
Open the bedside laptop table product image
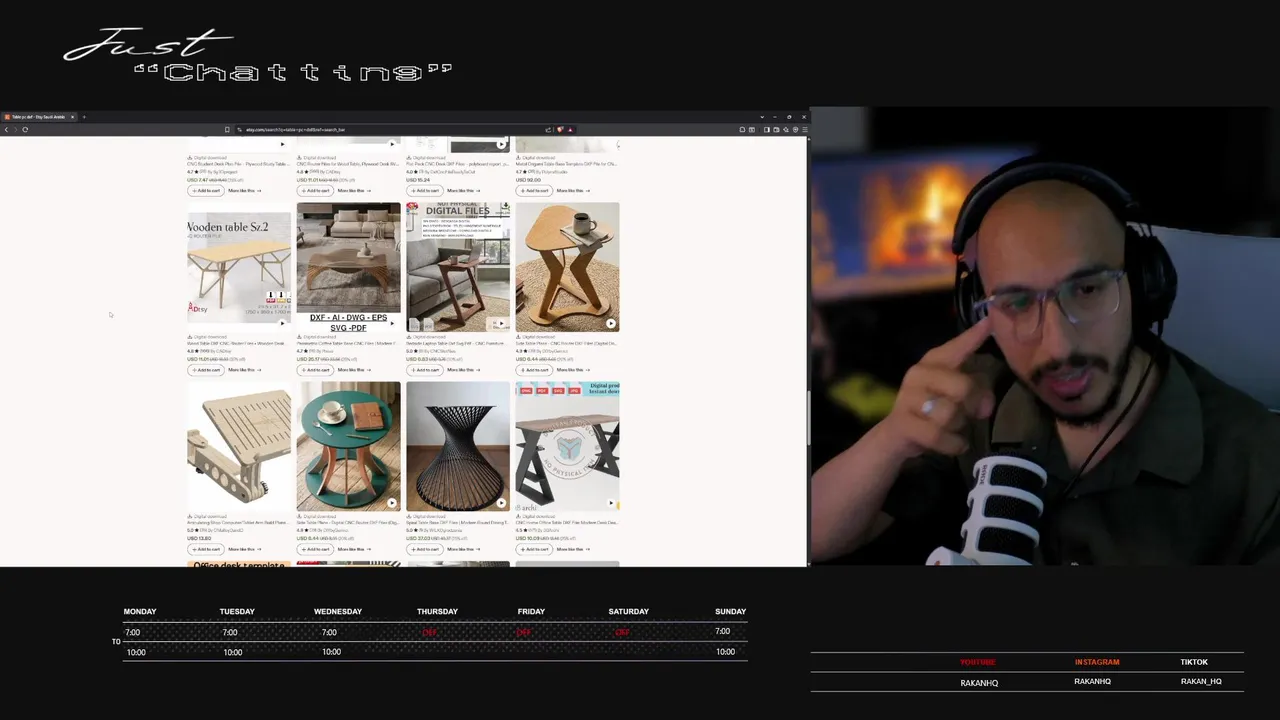458,267
